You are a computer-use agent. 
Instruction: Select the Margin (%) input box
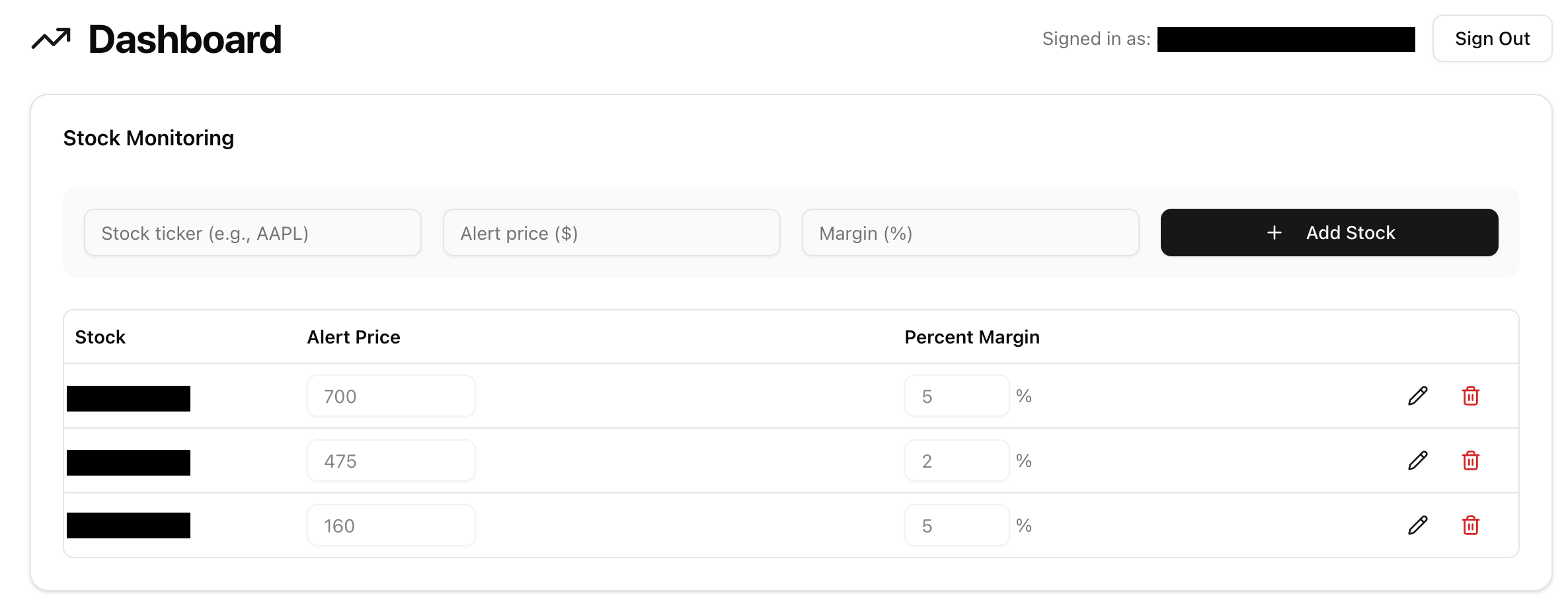[x=970, y=233]
